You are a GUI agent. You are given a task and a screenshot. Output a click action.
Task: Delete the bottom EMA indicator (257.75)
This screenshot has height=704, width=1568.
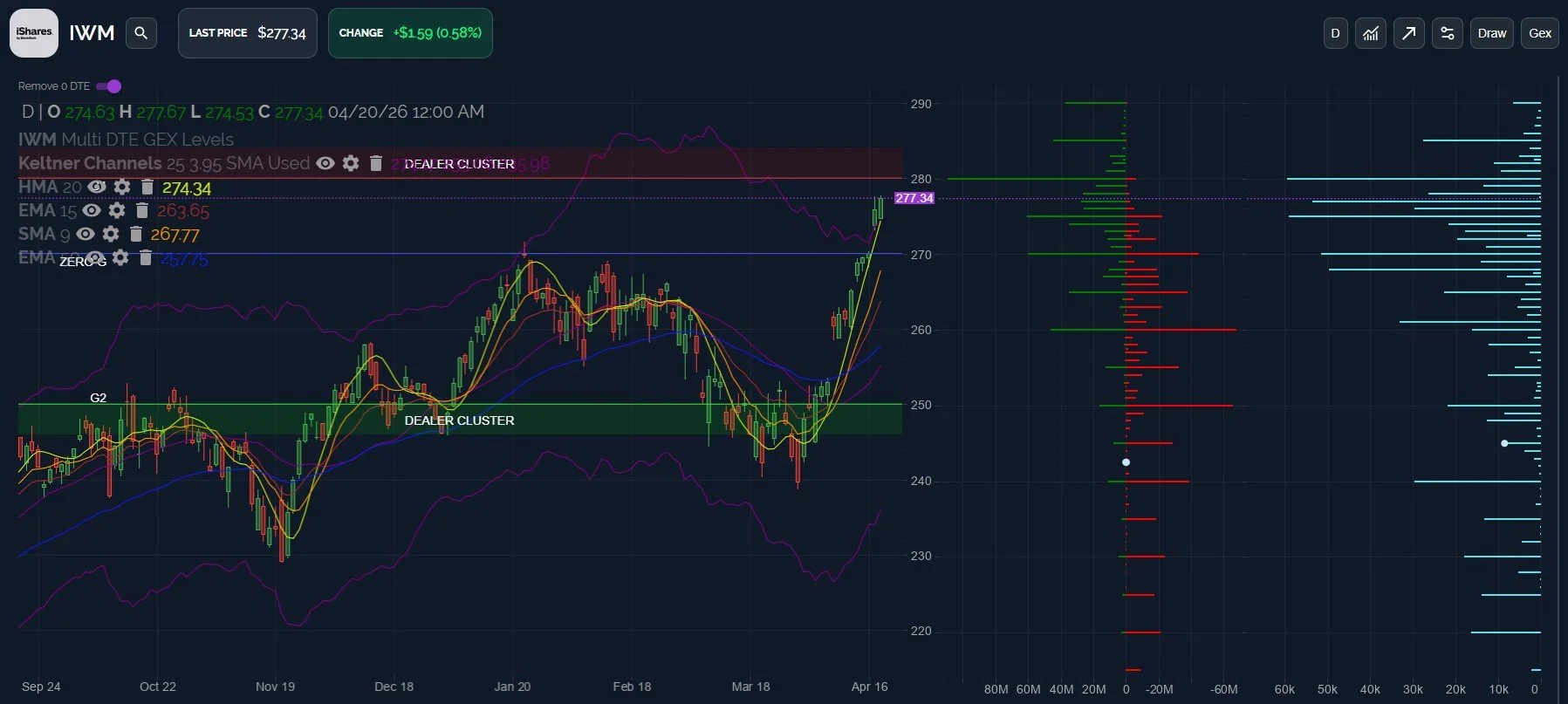(146, 257)
